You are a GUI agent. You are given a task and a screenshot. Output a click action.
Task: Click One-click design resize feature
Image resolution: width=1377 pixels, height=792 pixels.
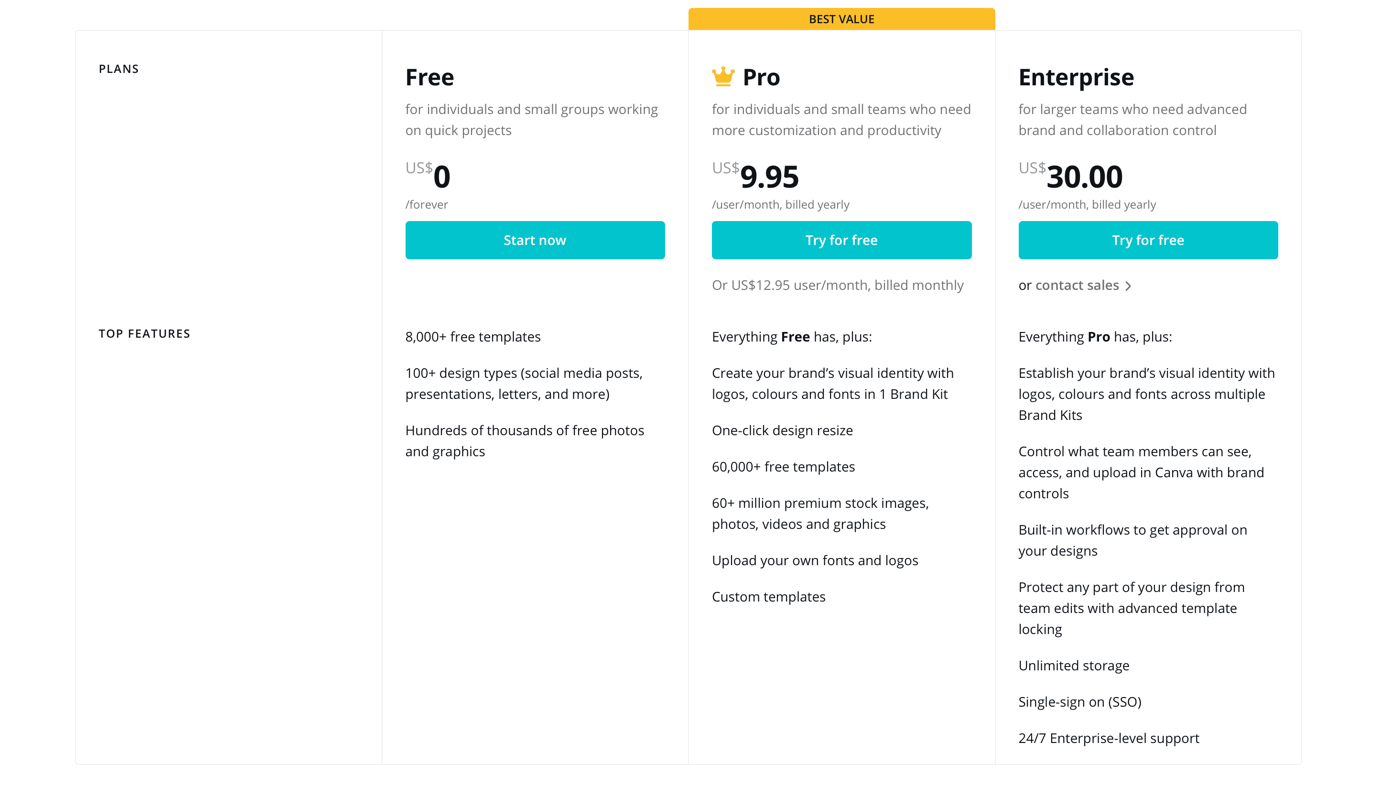point(782,430)
